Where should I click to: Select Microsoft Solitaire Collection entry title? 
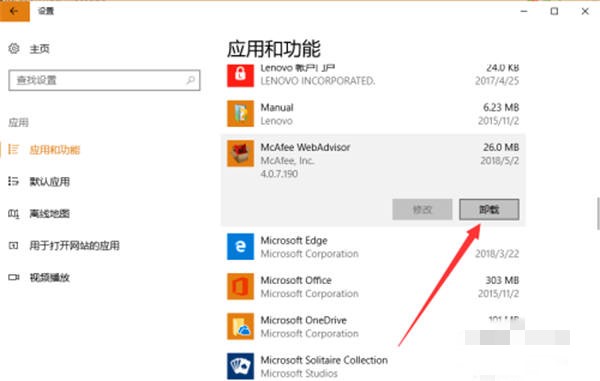click(324, 360)
